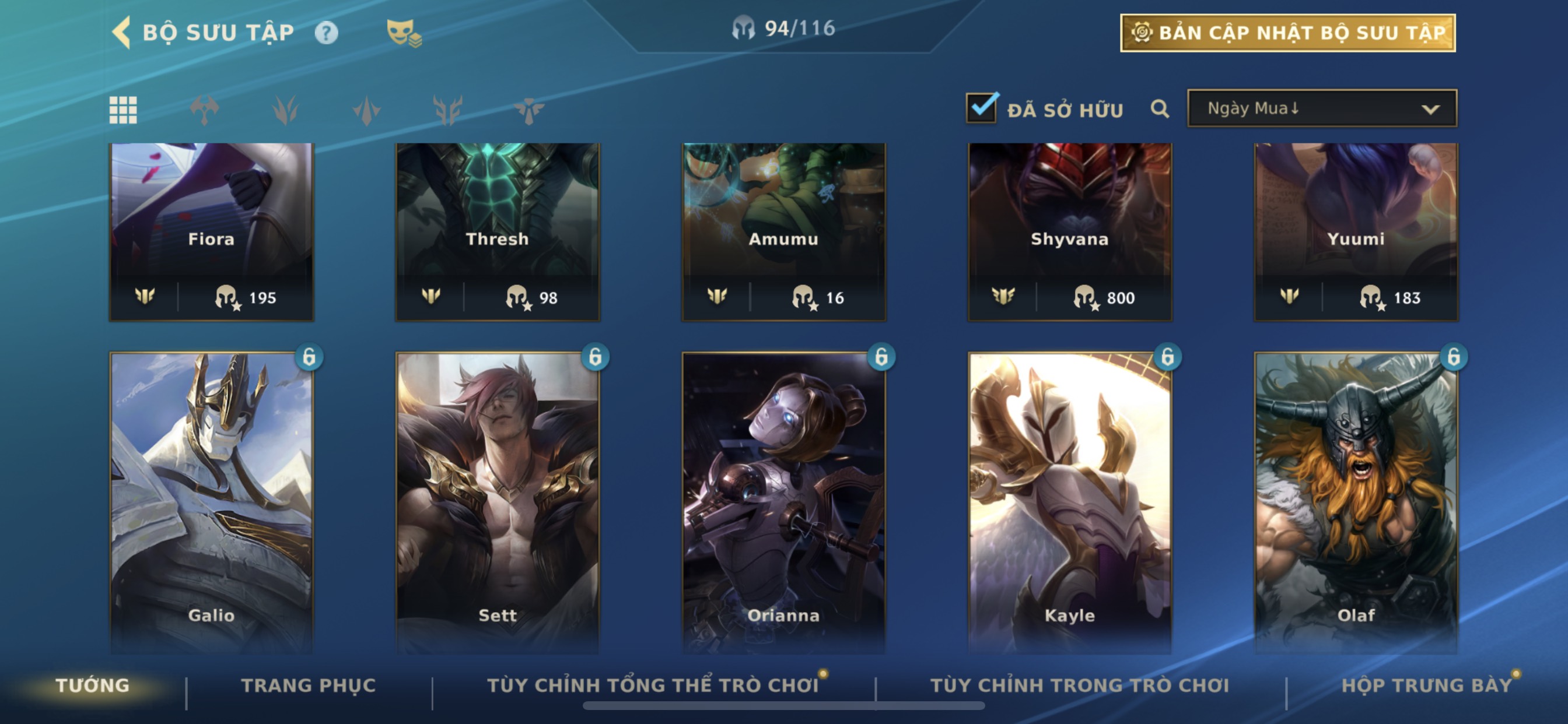
Task: Open the mask and coins icon
Action: pos(404,33)
